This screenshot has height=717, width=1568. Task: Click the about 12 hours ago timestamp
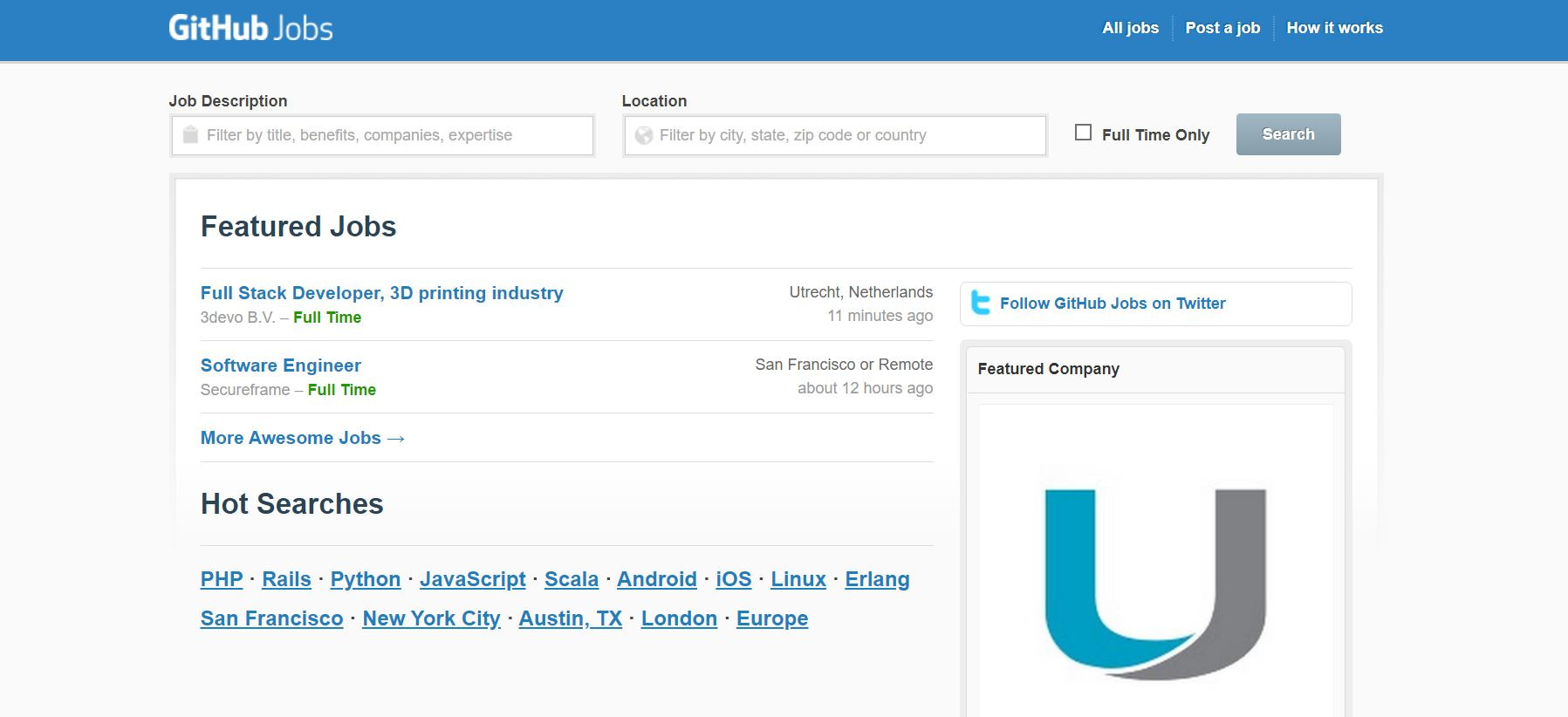(865, 388)
